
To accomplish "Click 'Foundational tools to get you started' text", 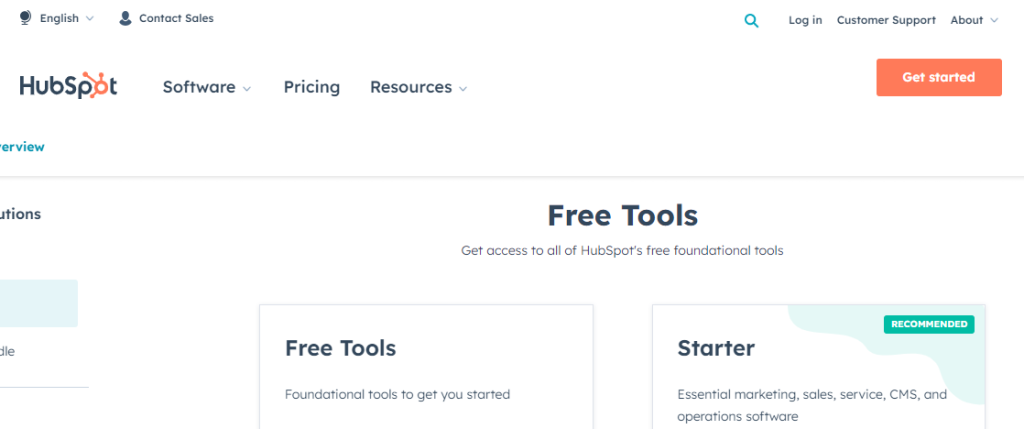I will click(x=397, y=394).
